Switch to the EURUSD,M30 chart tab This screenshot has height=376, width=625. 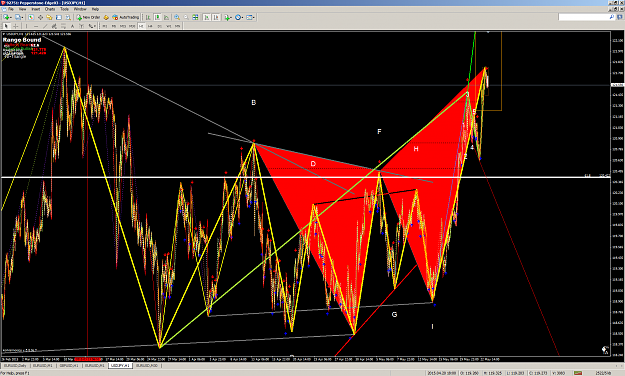pyautogui.click(x=147, y=365)
